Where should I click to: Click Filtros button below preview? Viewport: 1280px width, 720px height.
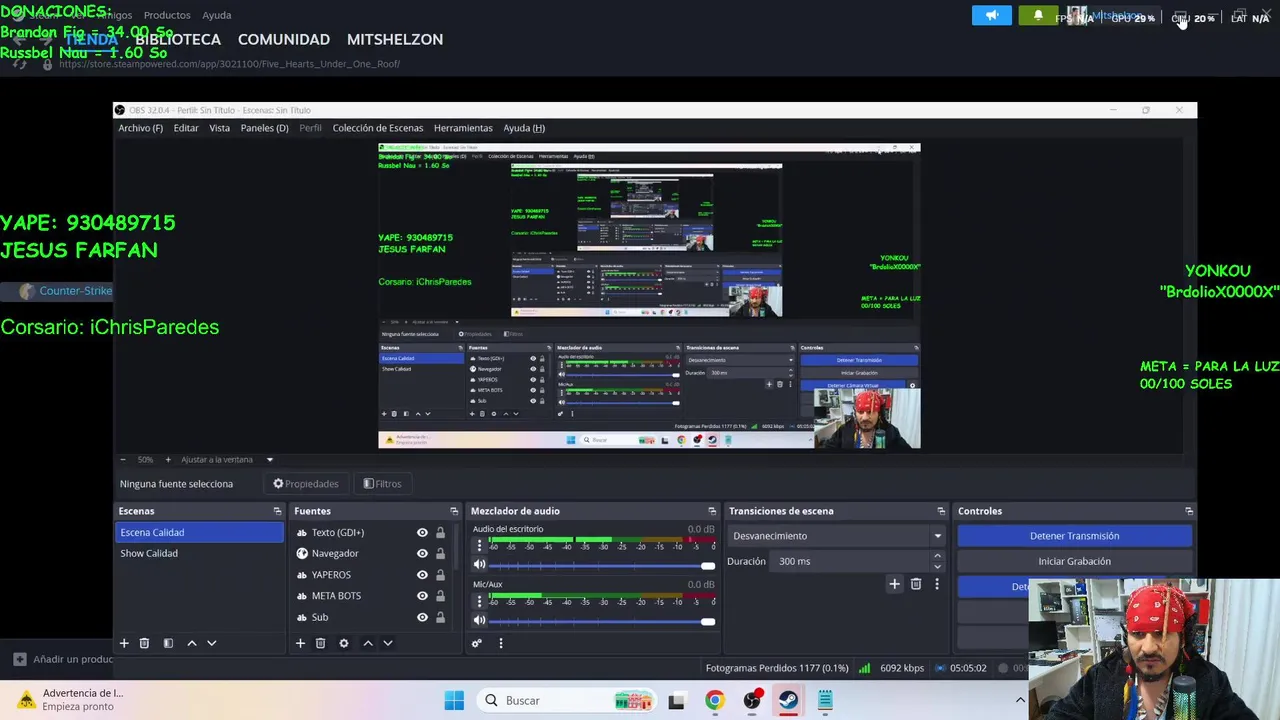pyautogui.click(x=382, y=484)
